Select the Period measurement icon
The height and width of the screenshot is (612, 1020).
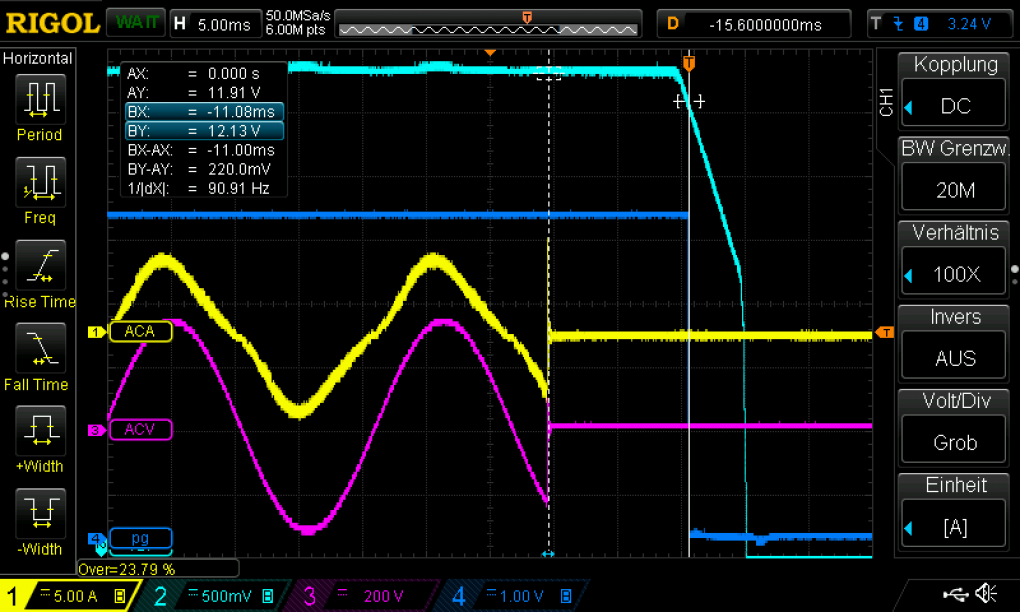(x=40, y=99)
